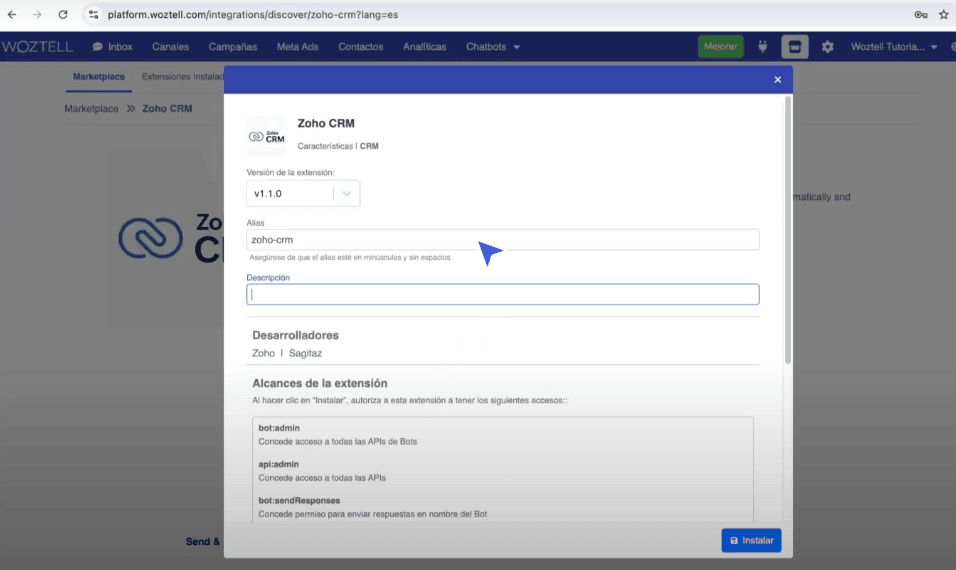Open the marketplace store icon

[x=794, y=46]
